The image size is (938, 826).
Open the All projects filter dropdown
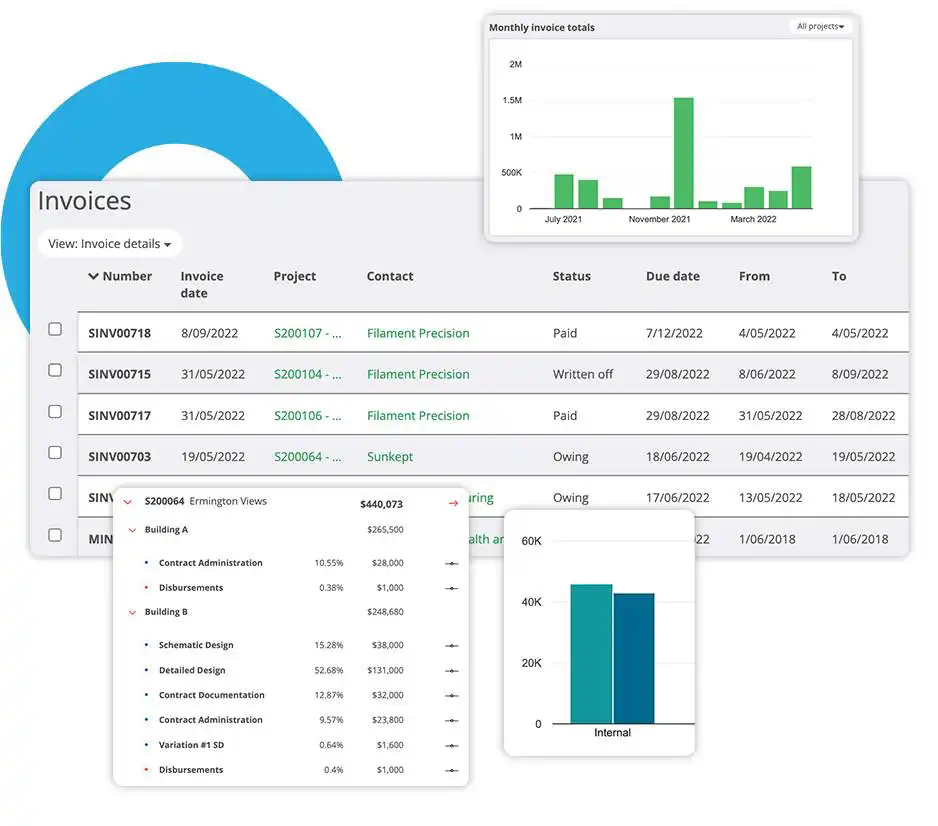coord(820,26)
